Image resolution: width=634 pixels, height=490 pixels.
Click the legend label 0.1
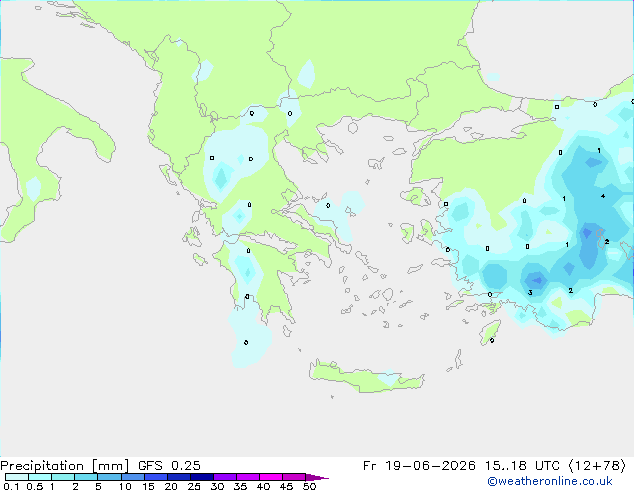(x=11, y=486)
